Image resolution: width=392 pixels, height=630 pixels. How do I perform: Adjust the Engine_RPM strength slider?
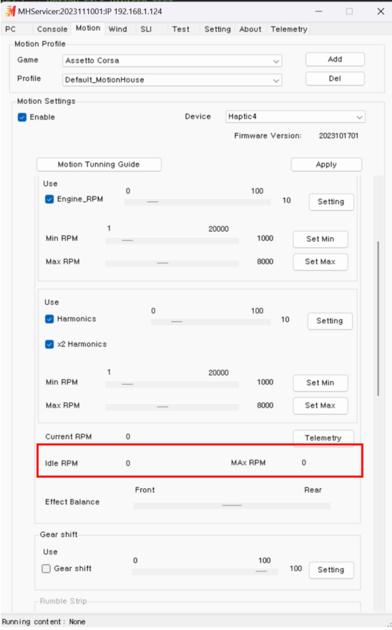[x=198, y=202]
